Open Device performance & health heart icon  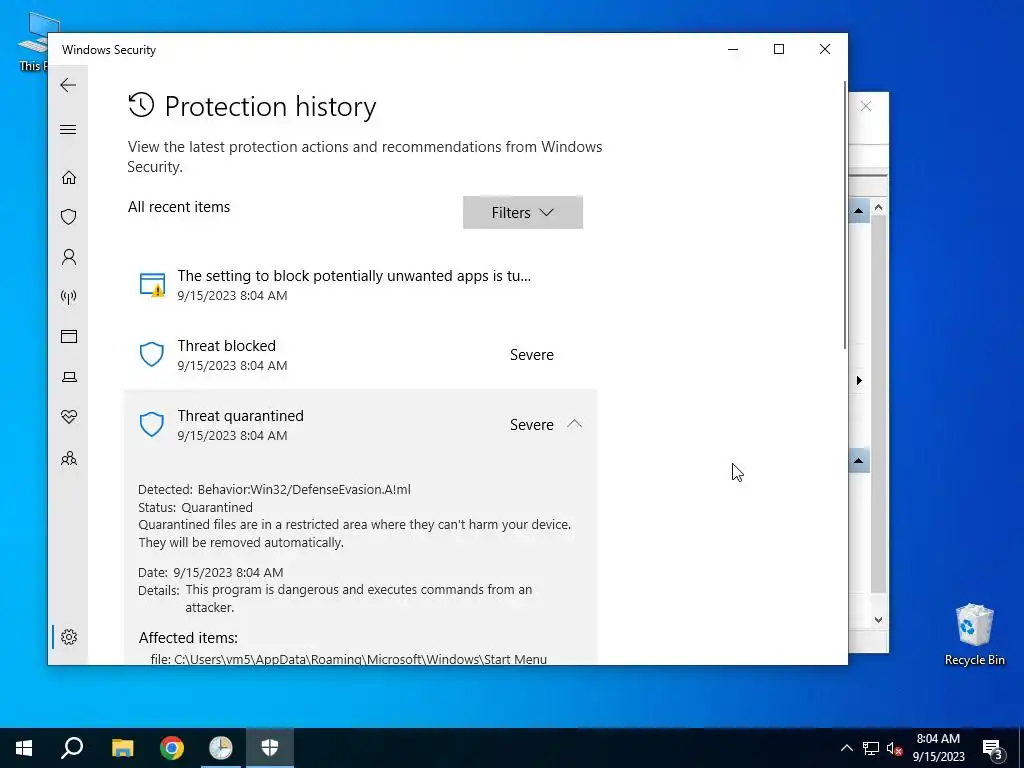coord(69,417)
